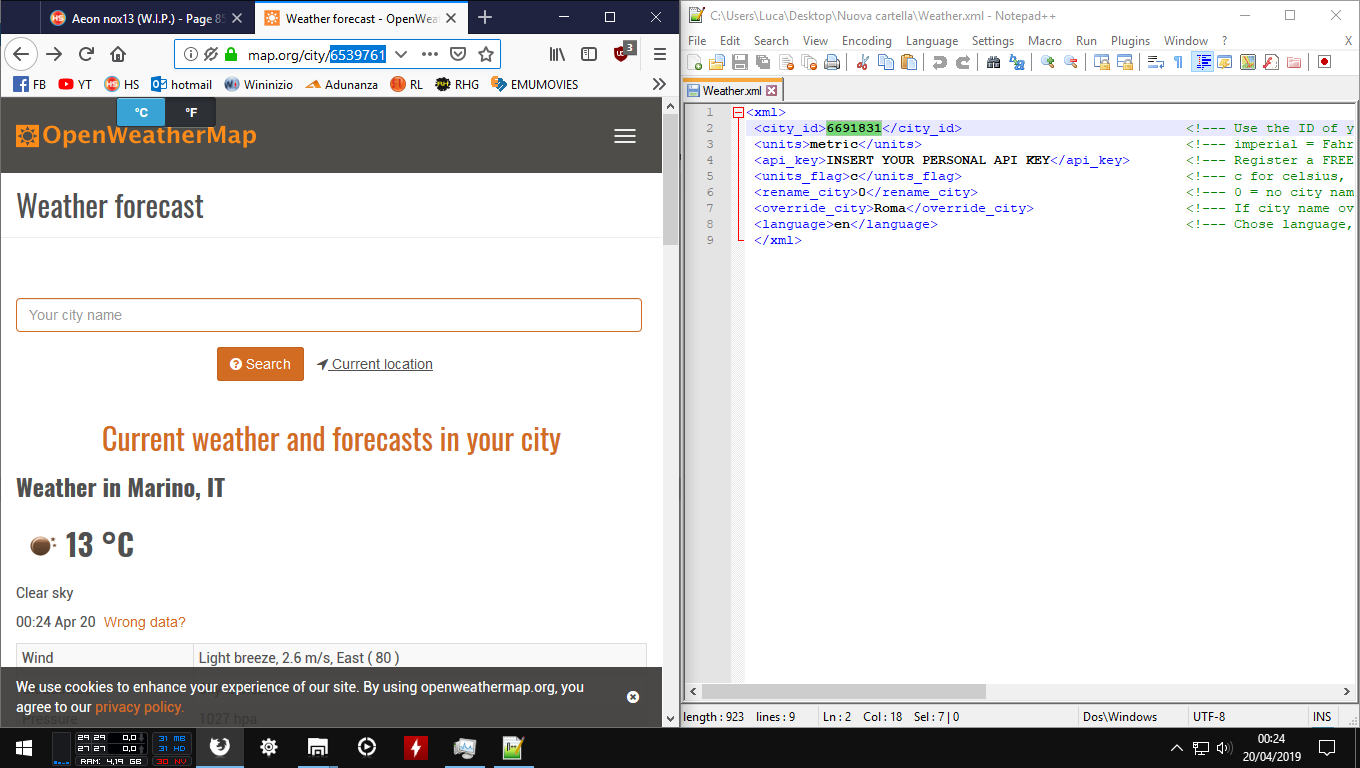Screen dimensions: 1360x768
Task: Select the °C temperature unit
Action: (x=141, y=112)
